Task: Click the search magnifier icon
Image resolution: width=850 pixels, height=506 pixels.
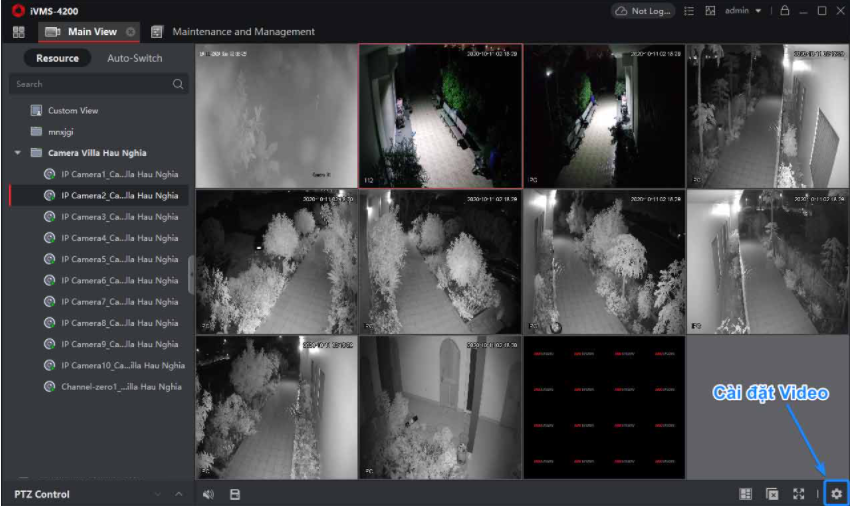Action: (179, 85)
